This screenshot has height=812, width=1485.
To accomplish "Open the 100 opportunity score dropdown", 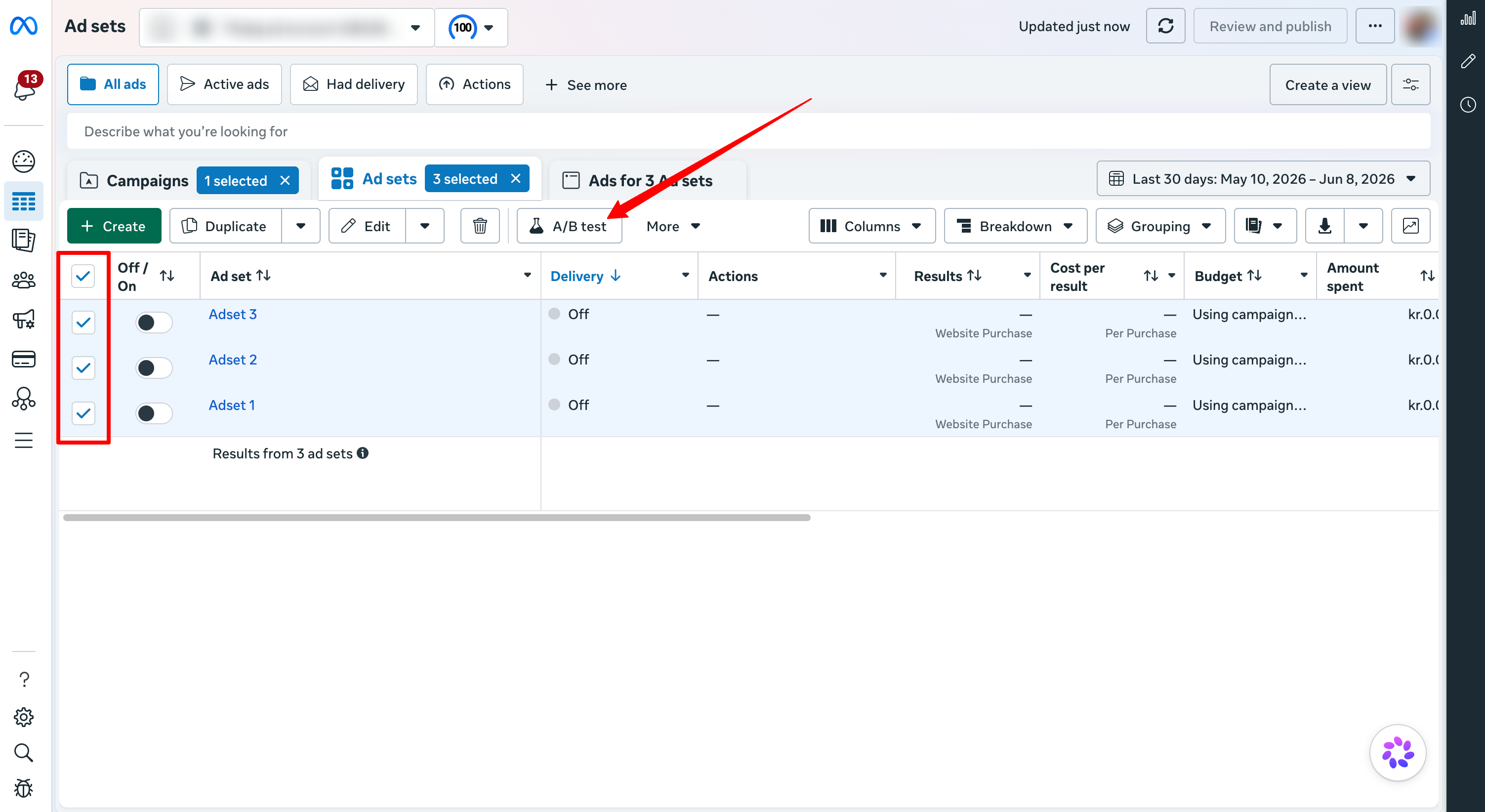I will (471, 27).
